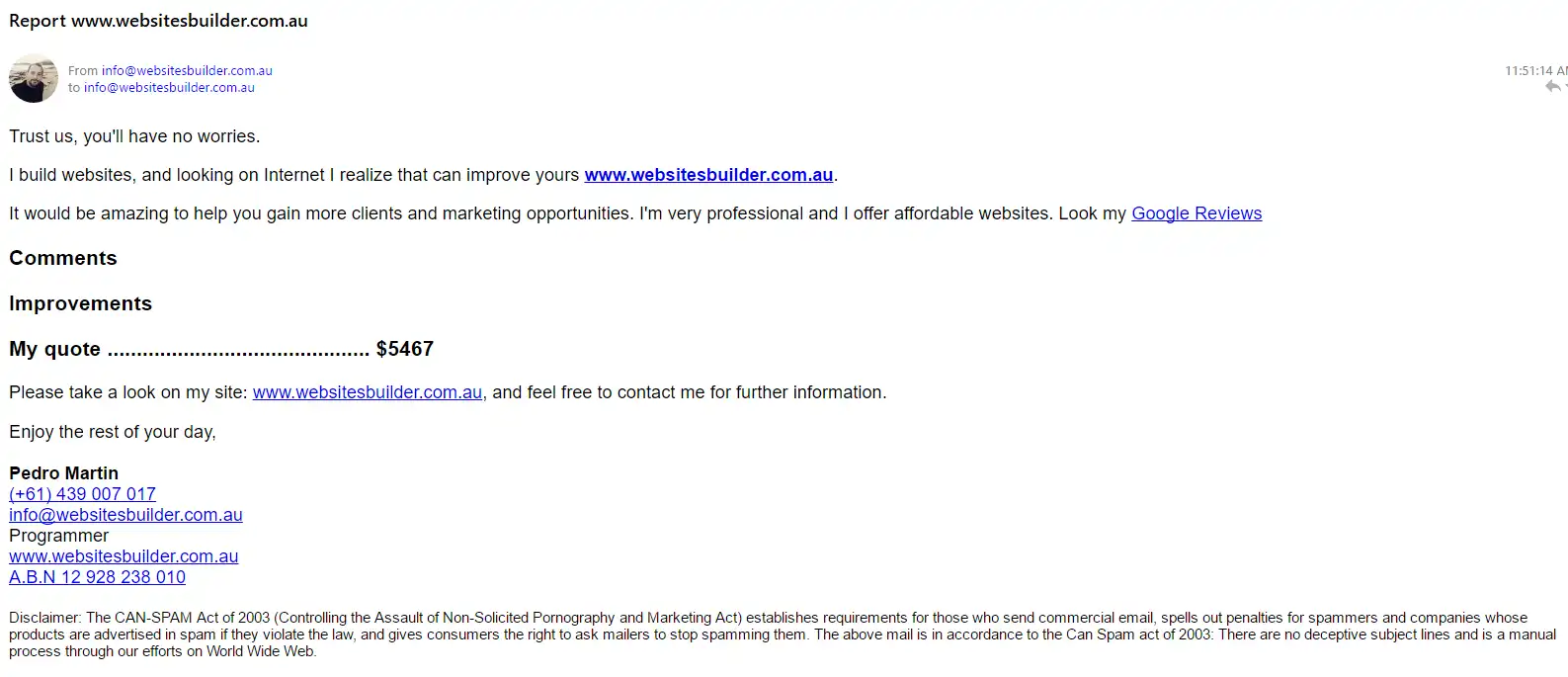Screen dimensions: 1568x677
Task: Click the 'to' recipient email address
Action: pyautogui.click(x=169, y=87)
